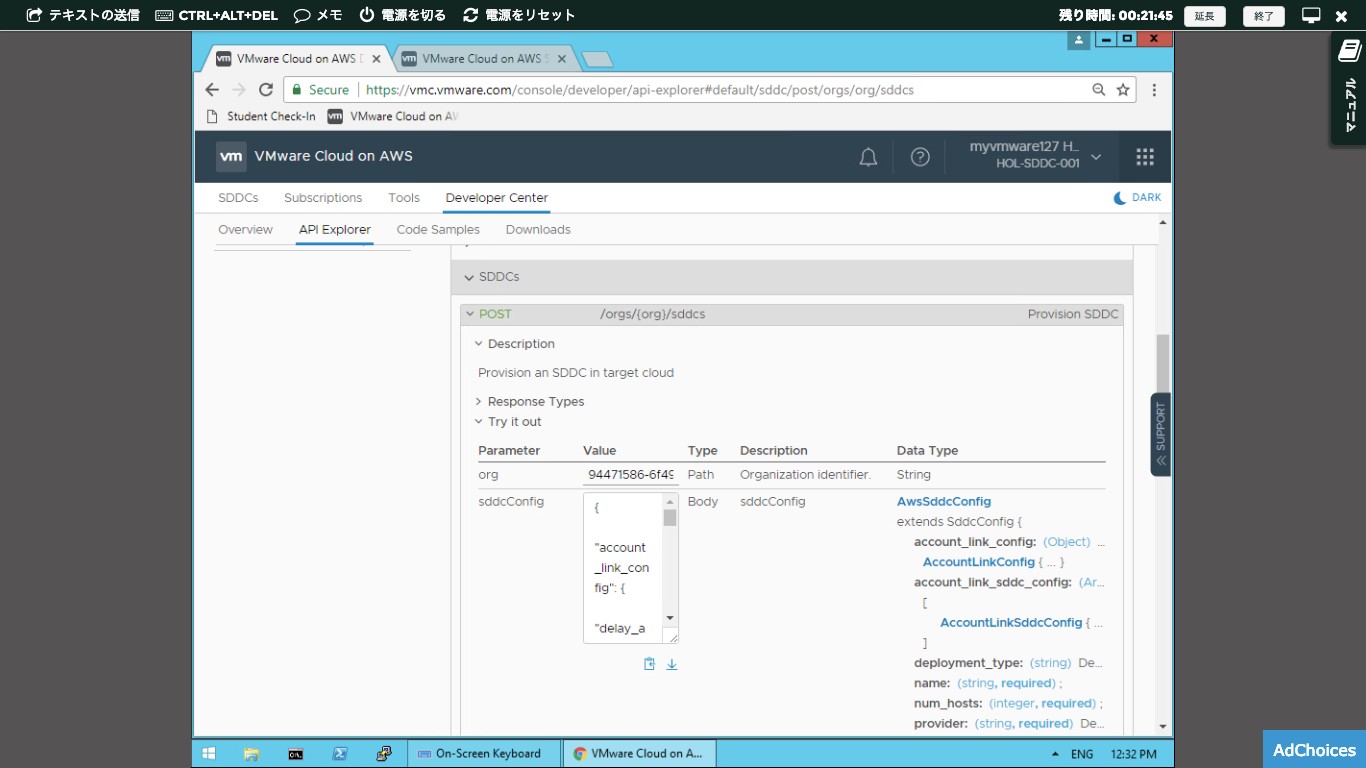The height and width of the screenshot is (768, 1366).
Task: Expand the AccountLinkSddcConfig object
Action: [x=1011, y=622]
